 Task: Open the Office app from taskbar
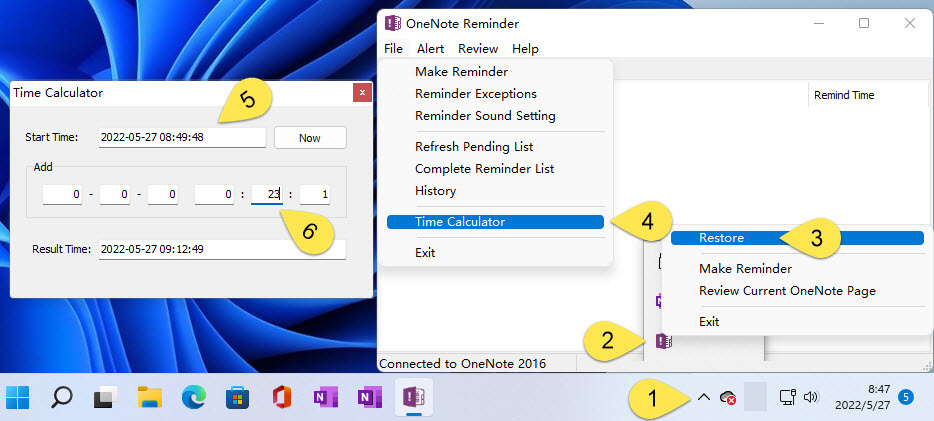coord(281,397)
